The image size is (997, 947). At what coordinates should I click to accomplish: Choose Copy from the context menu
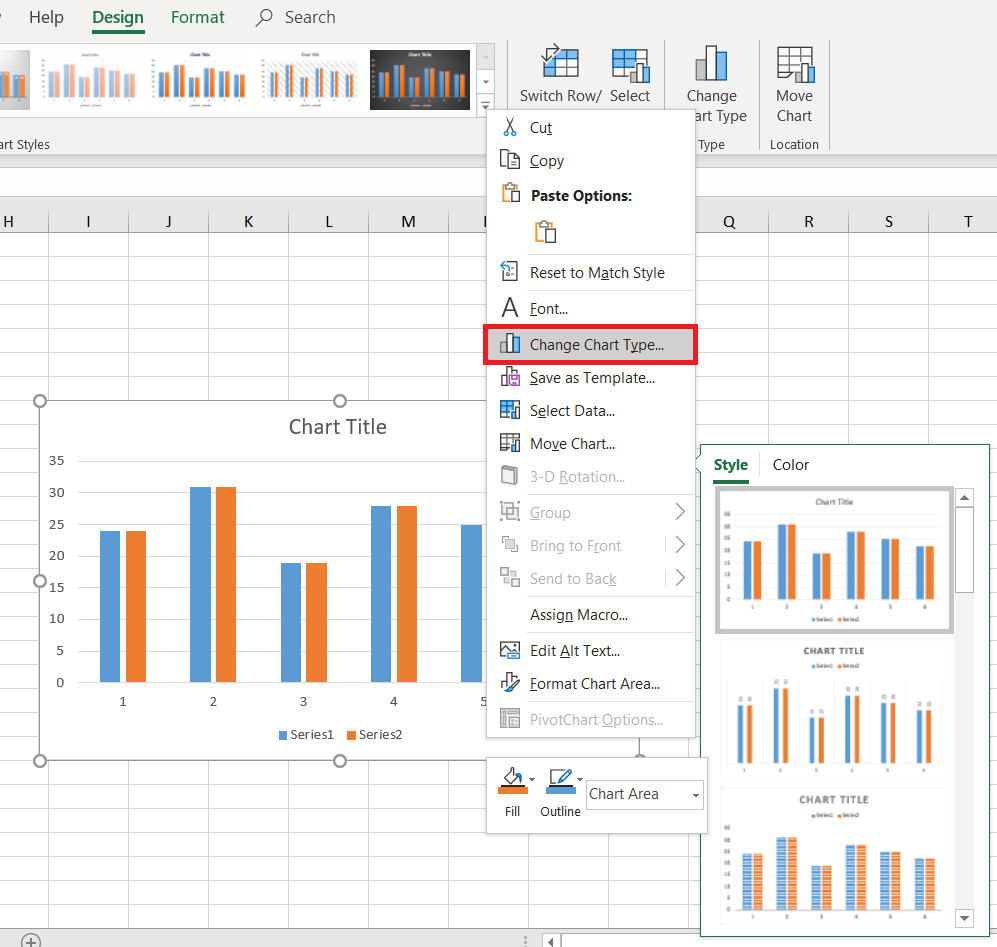click(546, 161)
